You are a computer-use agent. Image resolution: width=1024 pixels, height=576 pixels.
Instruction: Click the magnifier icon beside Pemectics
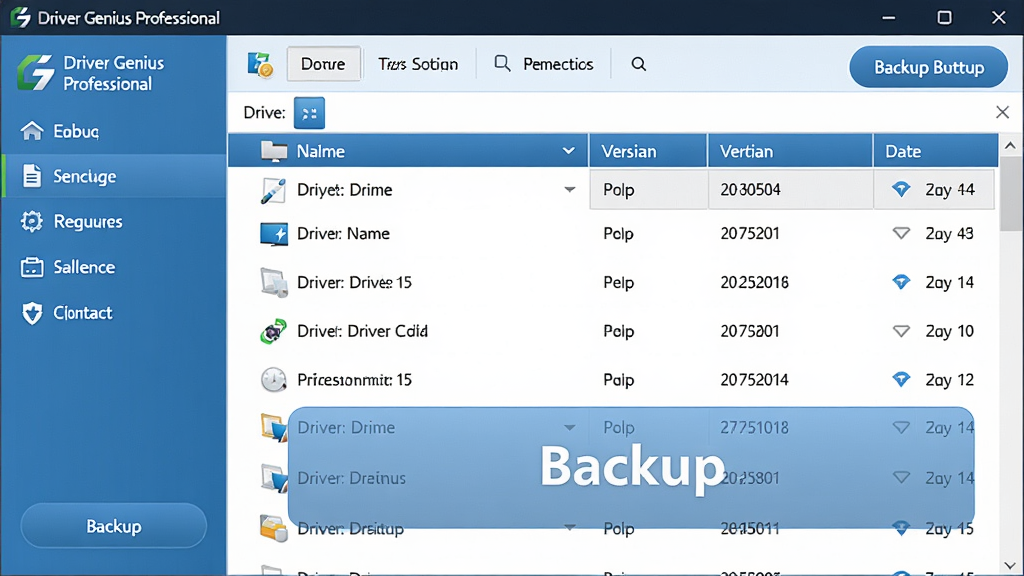click(502, 63)
